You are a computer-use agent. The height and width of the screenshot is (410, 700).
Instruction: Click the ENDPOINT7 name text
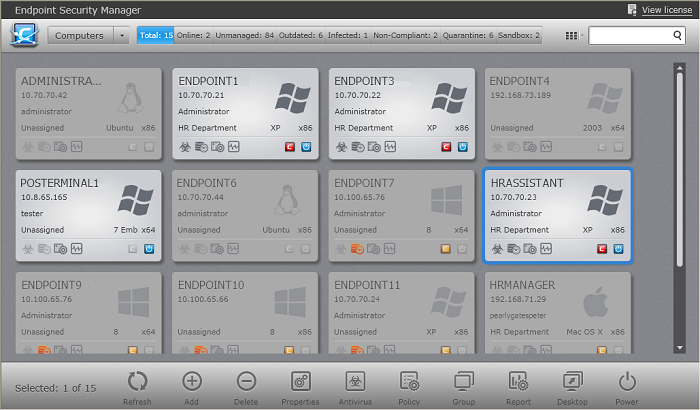pos(364,183)
